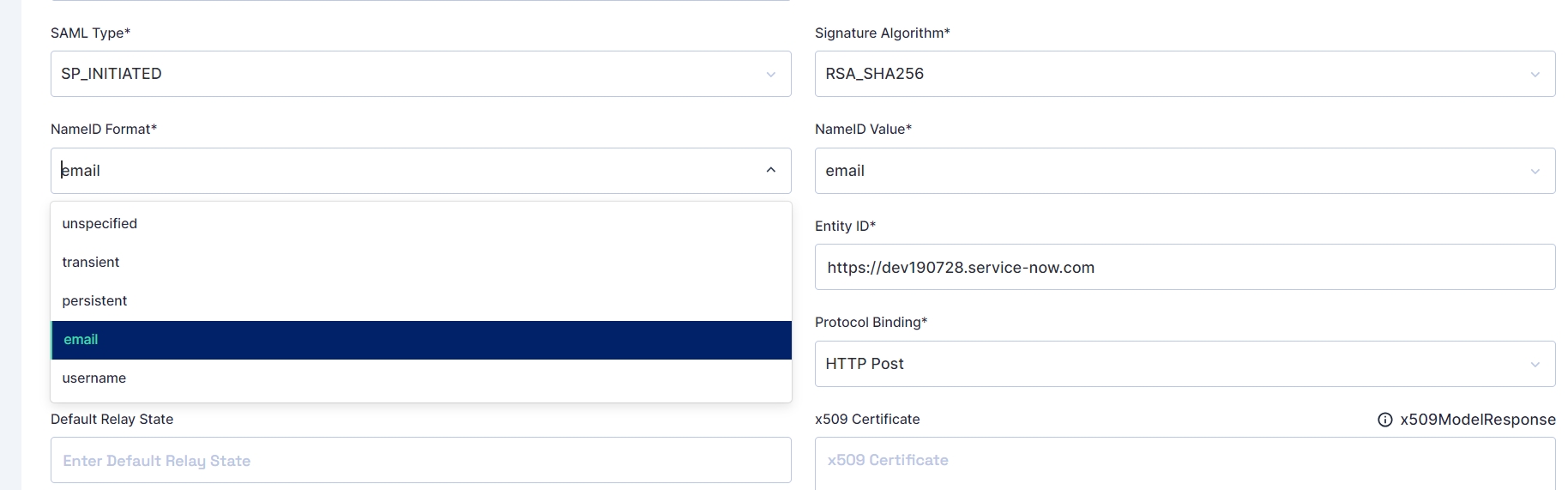The width and height of the screenshot is (1568, 490).
Task: Click the x509ModelResponse text link
Action: click(x=1477, y=420)
